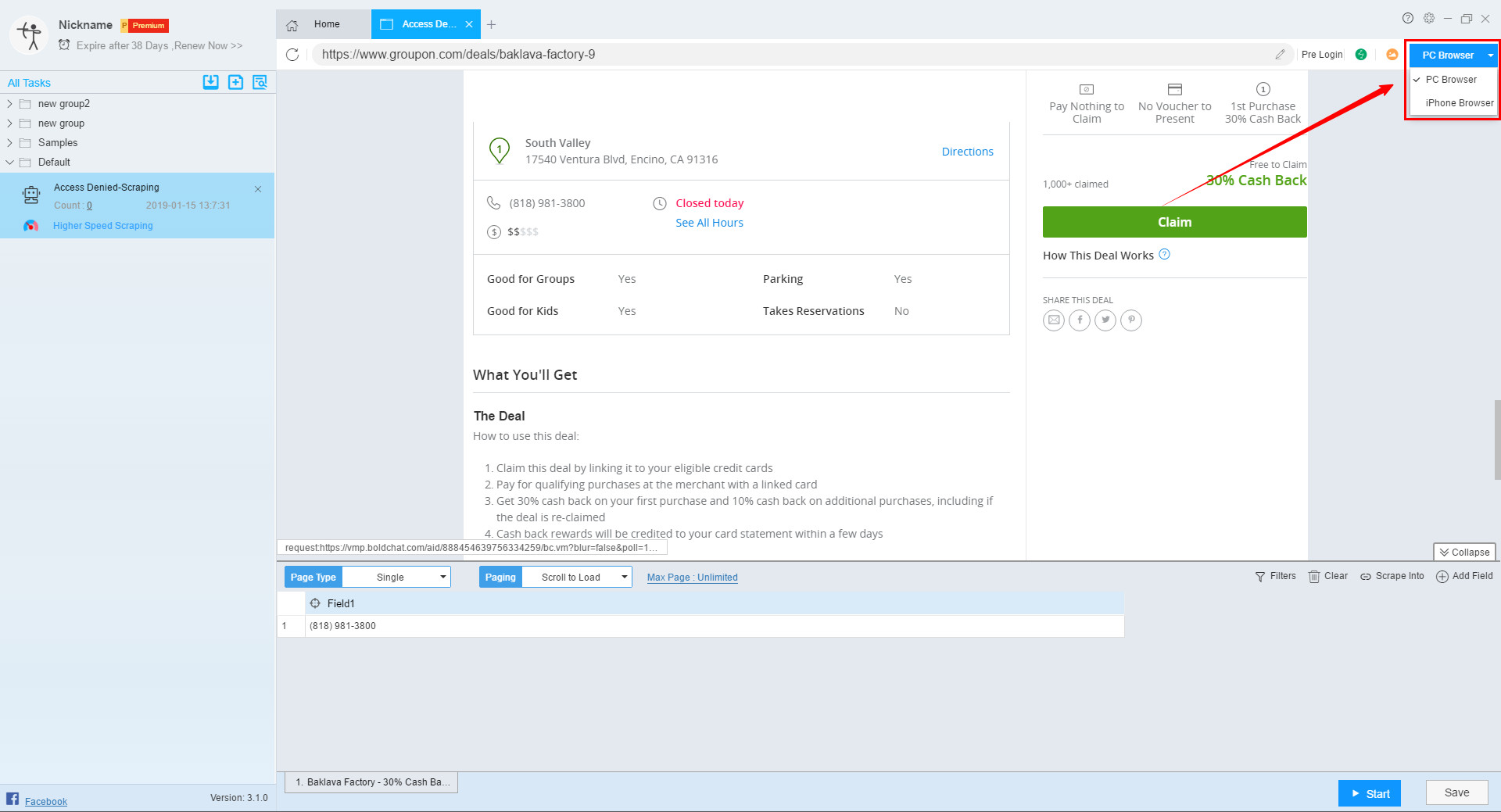Click the Home tab house icon
The width and height of the screenshot is (1501, 812).
[x=292, y=25]
